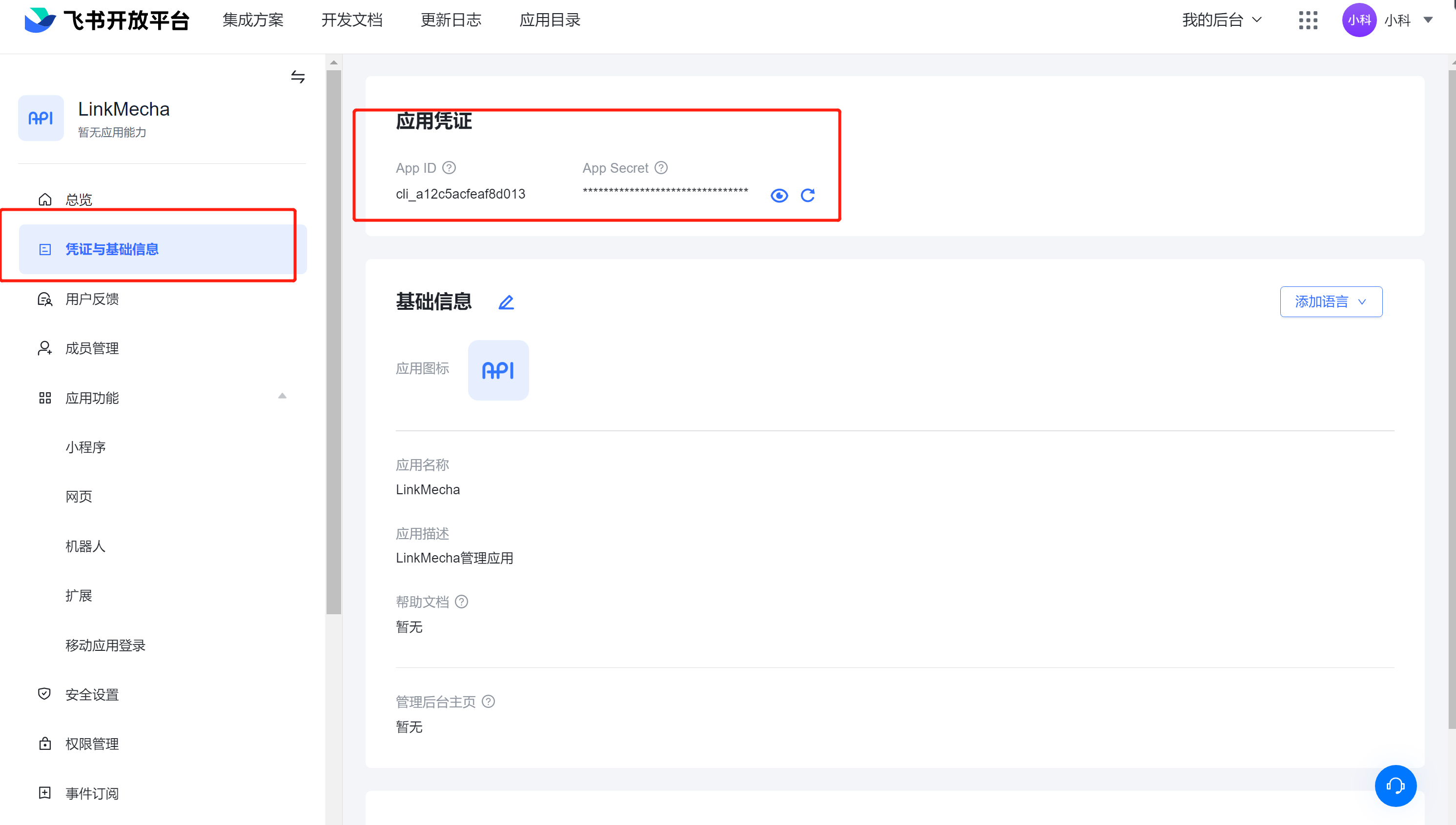Open the 更新日志 menu item

tap(451, 20)
